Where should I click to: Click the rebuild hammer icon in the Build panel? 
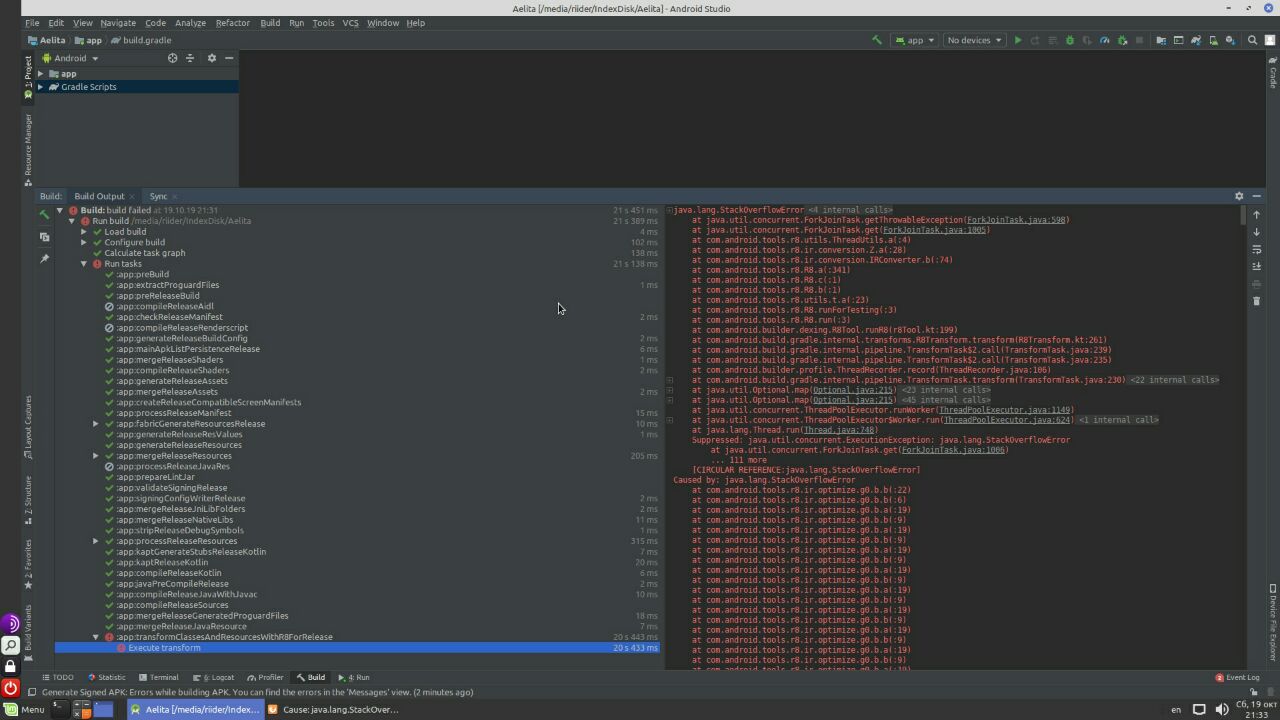click(x=44, y=214)
